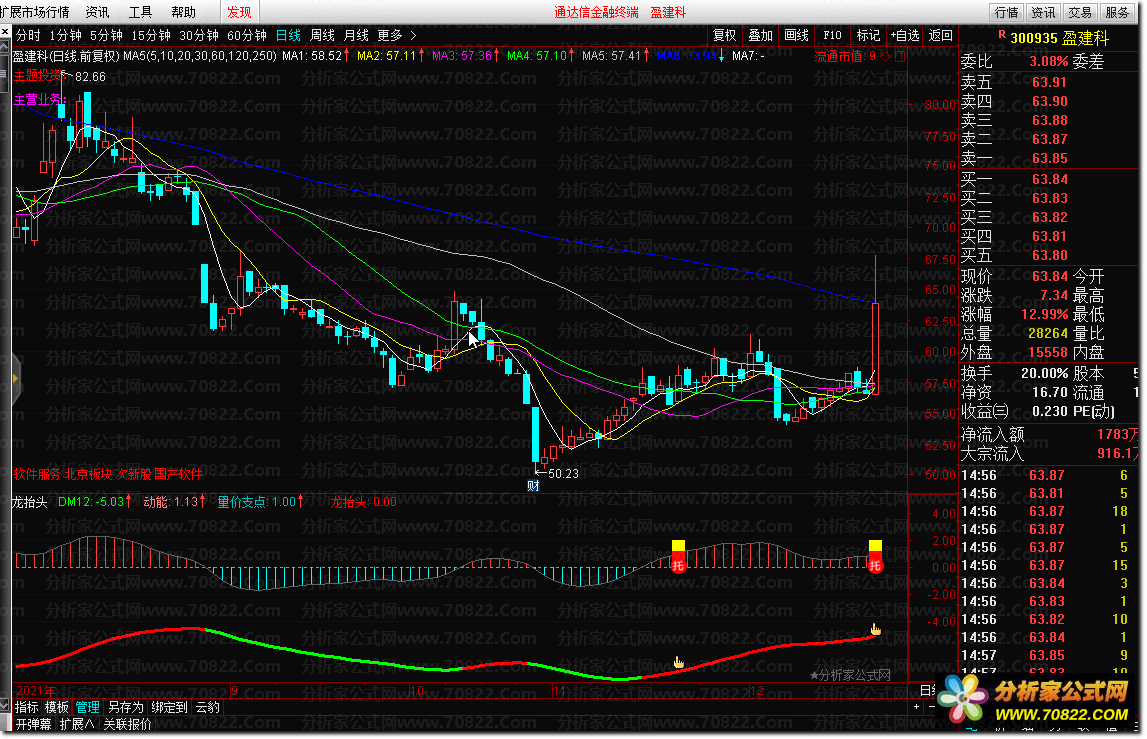This screenshot has width=1147, height=739.
Task: Click the 行情 button at top right
Action: (1007, 12)
